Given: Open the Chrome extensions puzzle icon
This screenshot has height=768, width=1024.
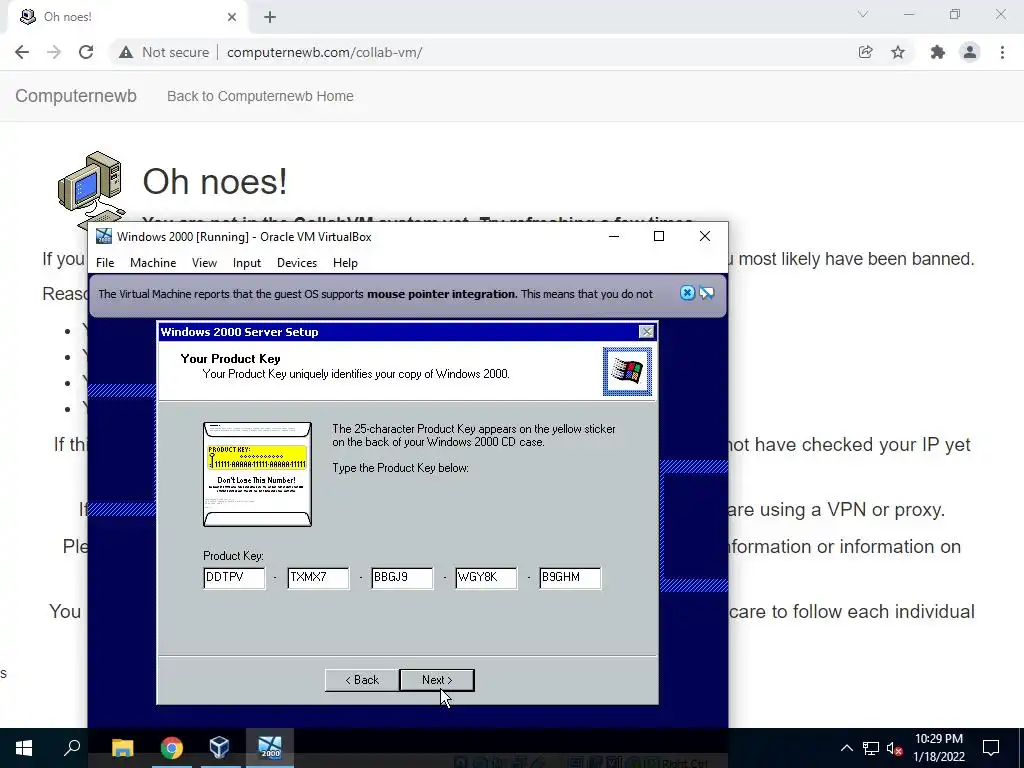Looking at the screenshot, I should (938, 52).
